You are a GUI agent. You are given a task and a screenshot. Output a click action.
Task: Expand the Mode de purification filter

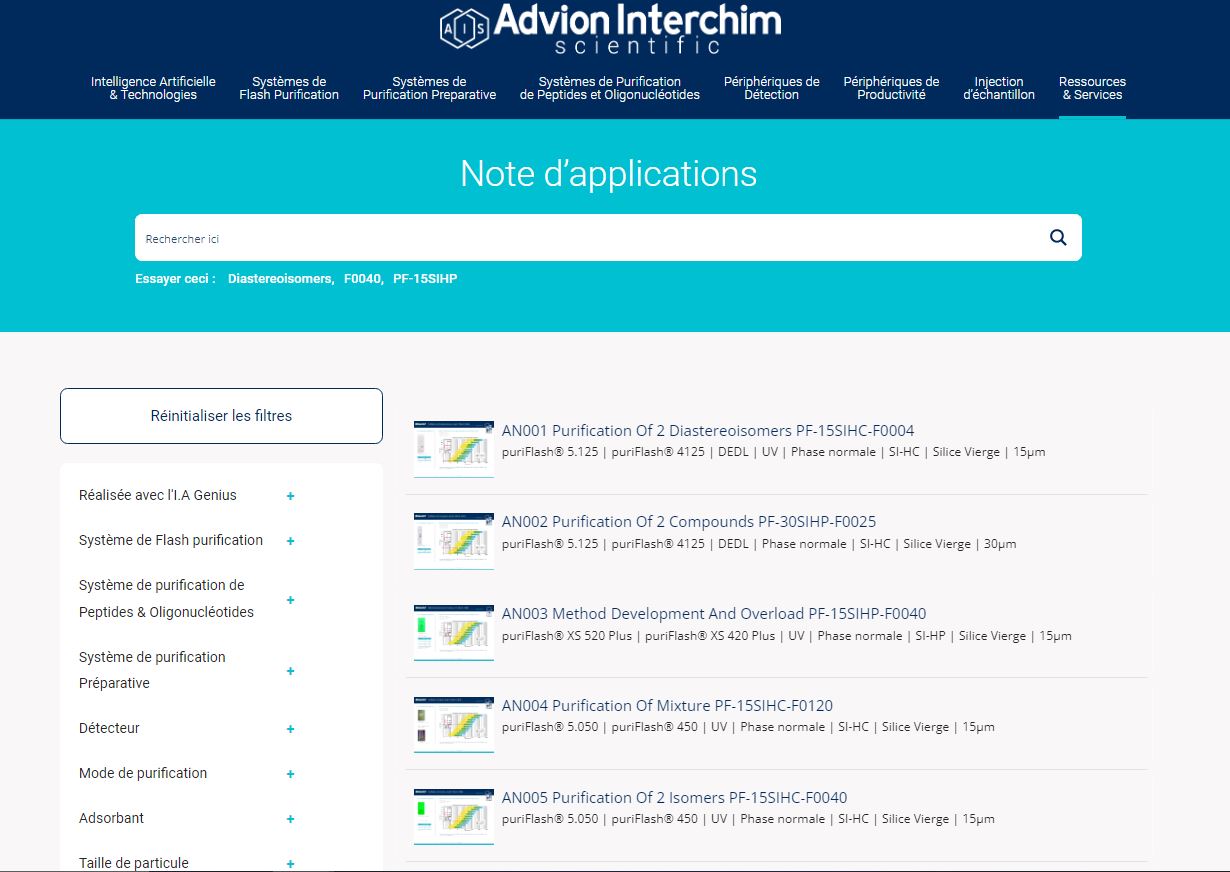[x=290, y=774]
